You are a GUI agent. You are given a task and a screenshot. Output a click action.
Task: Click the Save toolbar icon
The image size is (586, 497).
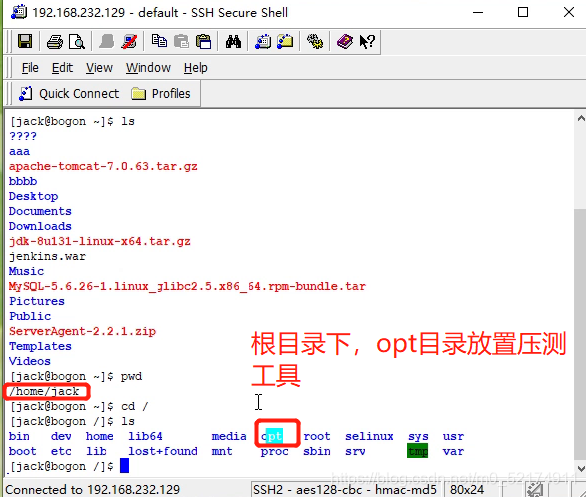point(25,41)
